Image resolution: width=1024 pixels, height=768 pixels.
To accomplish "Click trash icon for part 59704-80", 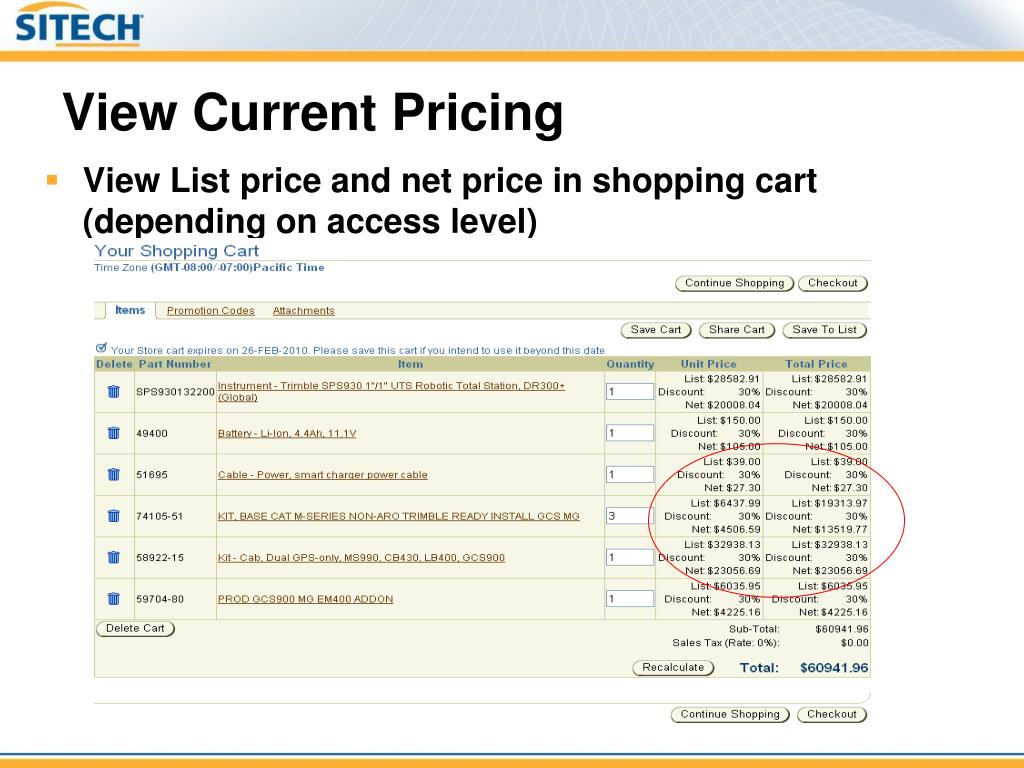I will 114,599.
